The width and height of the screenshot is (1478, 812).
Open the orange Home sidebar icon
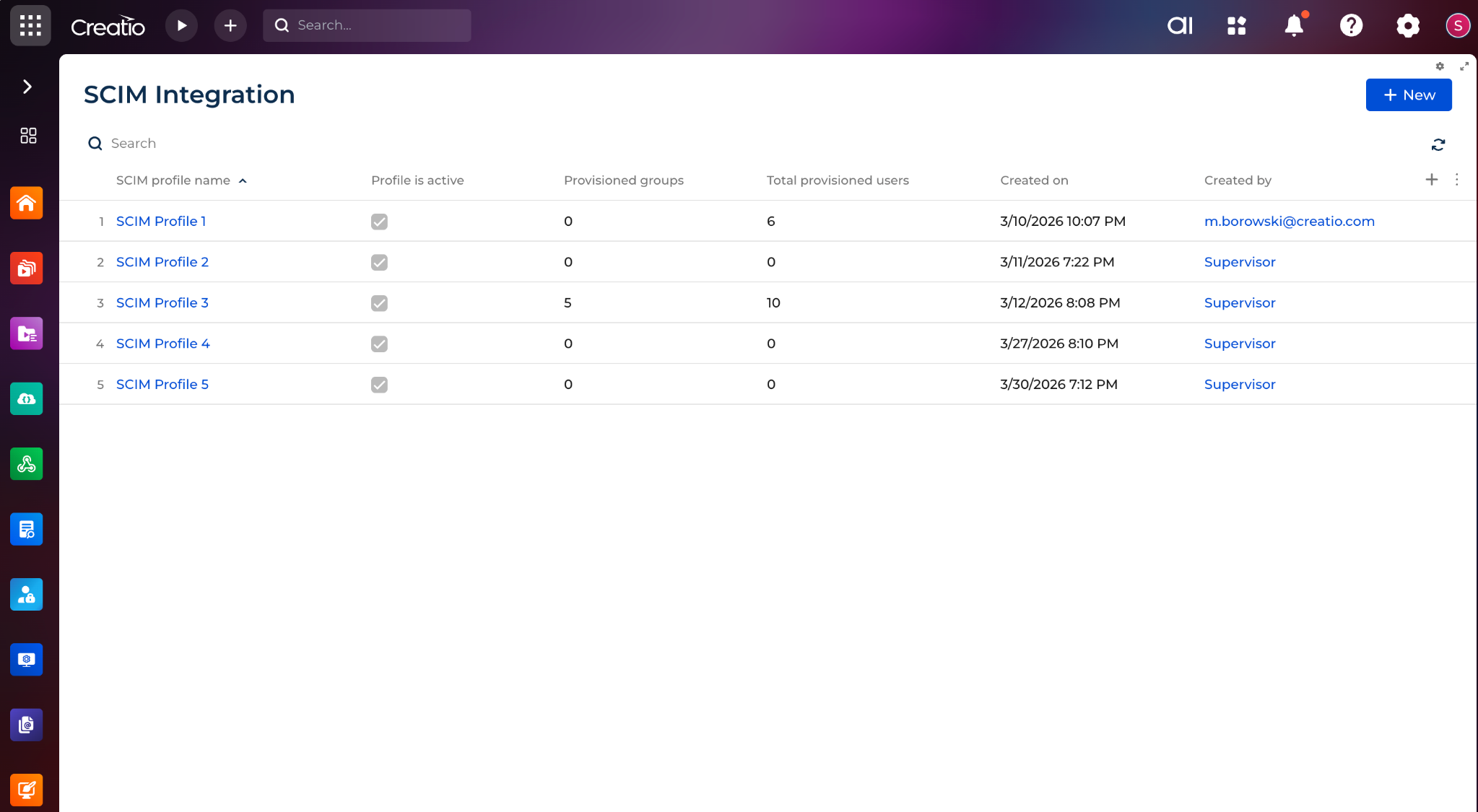(x=27, y=204)
